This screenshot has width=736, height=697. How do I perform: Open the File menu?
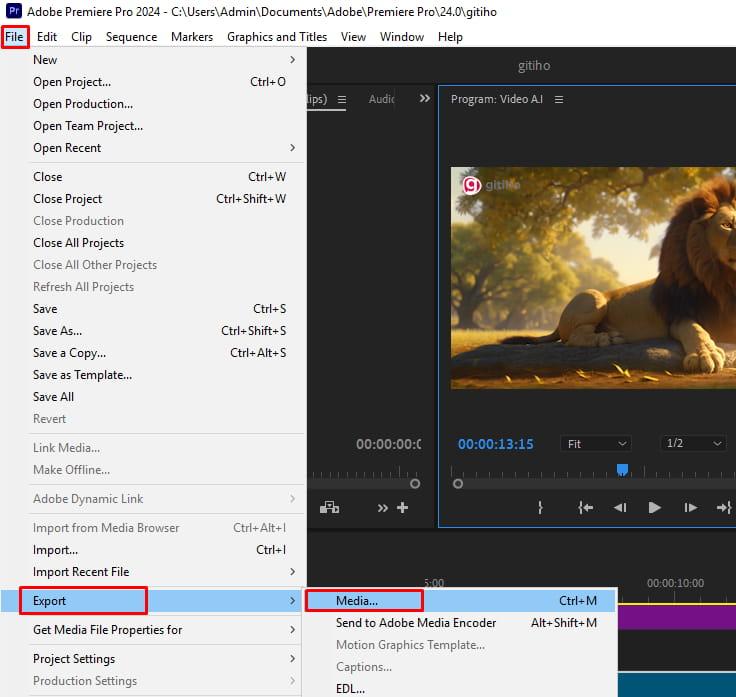click(x=15, y=37)
